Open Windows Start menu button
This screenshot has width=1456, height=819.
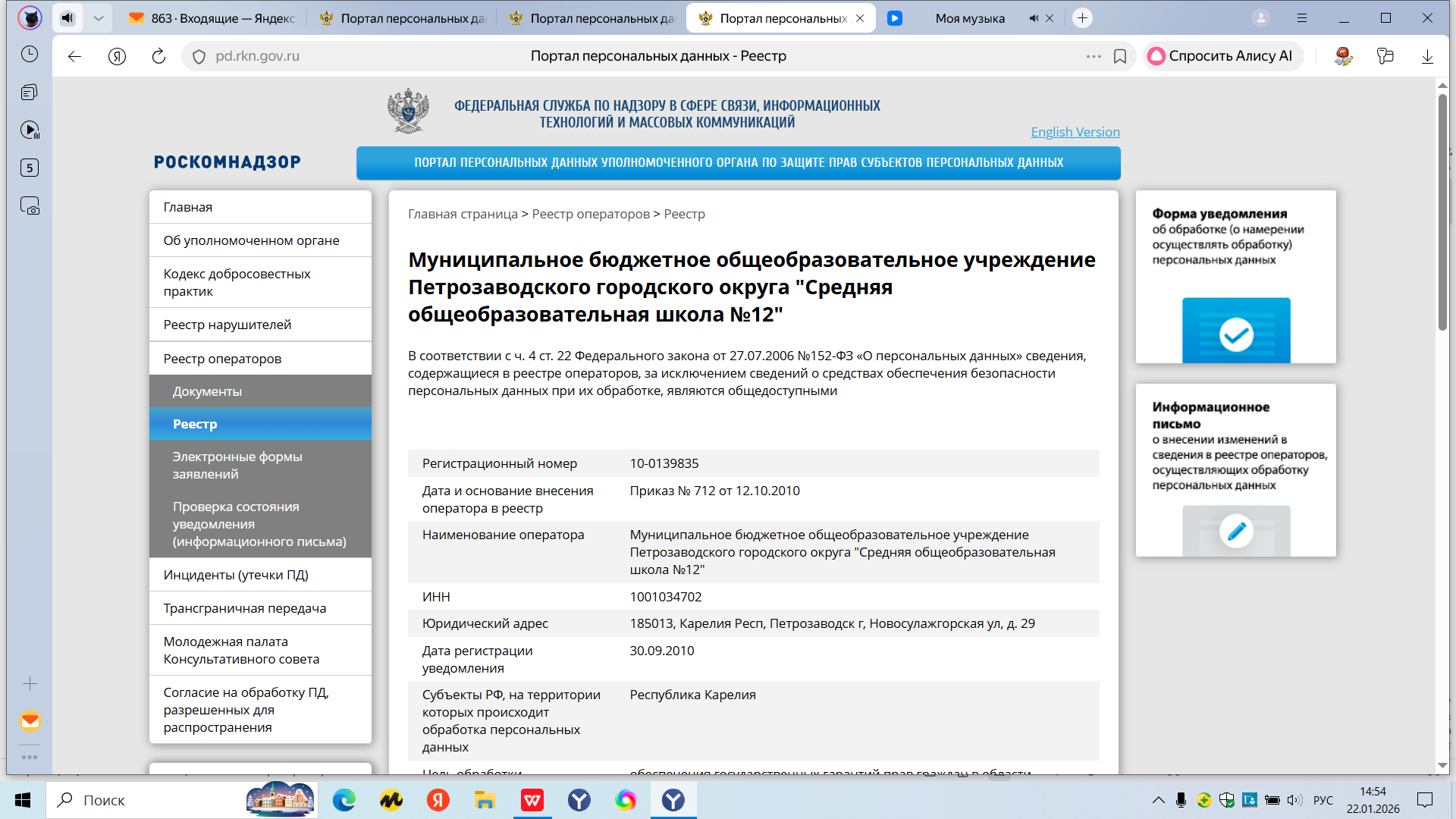[23, 800]
